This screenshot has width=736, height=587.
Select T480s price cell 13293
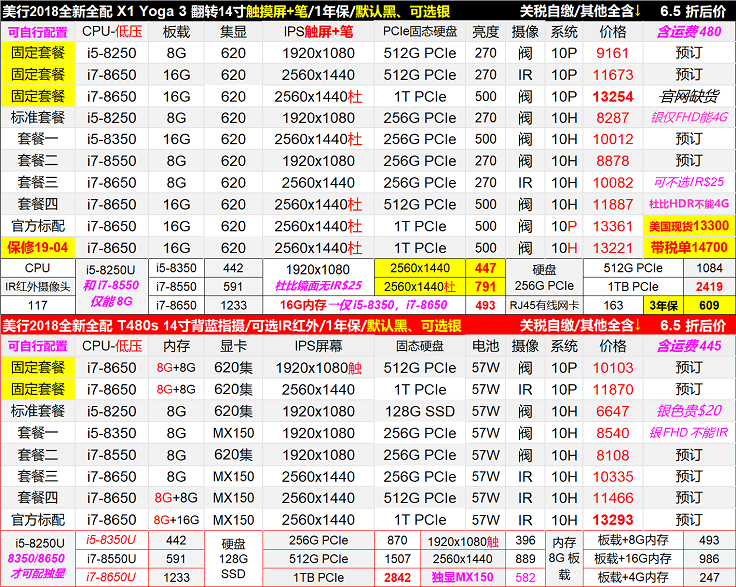[612, 519]
